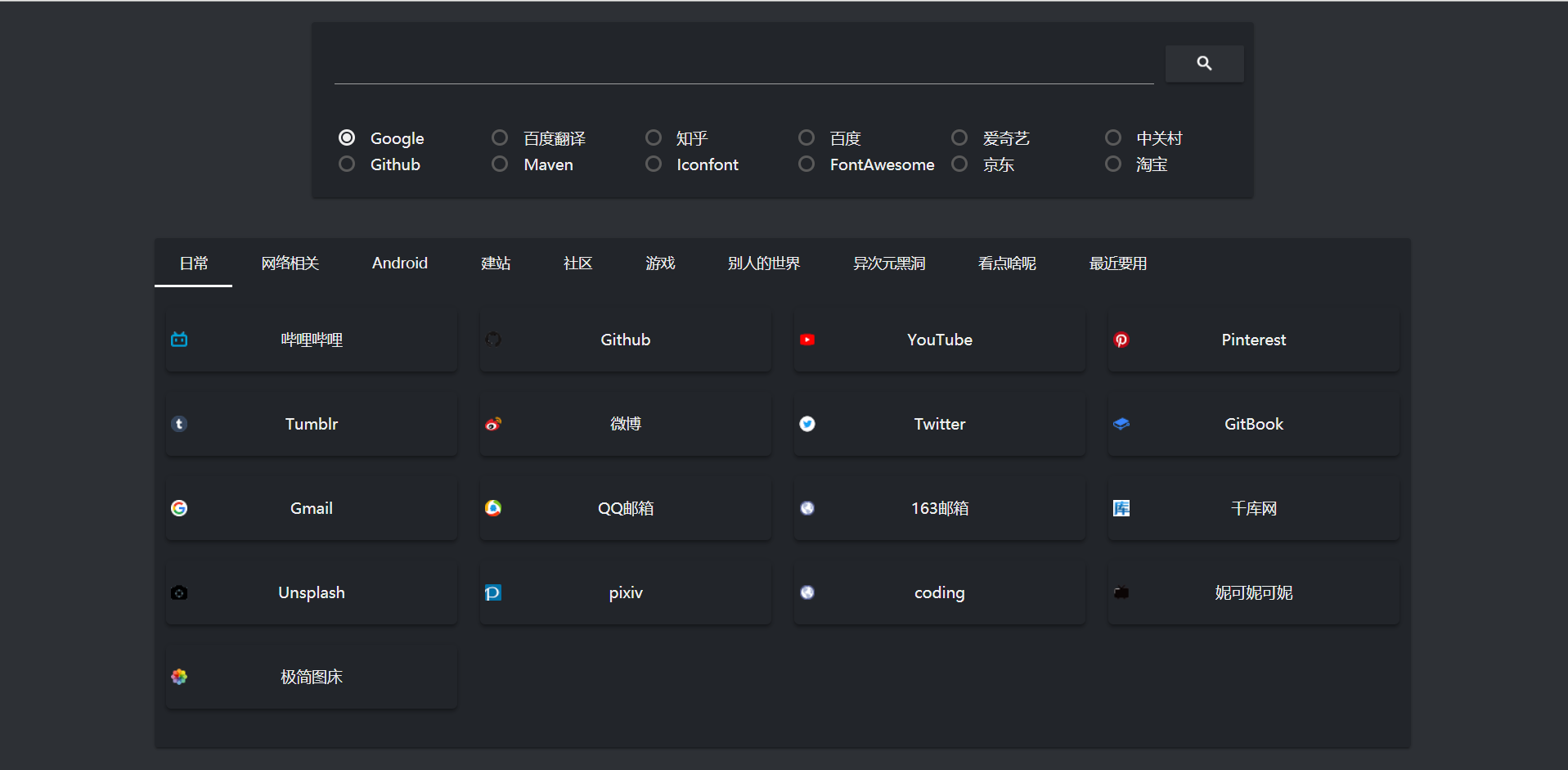
Task: Select the Iconfont radio option
Action: [654, 164]
